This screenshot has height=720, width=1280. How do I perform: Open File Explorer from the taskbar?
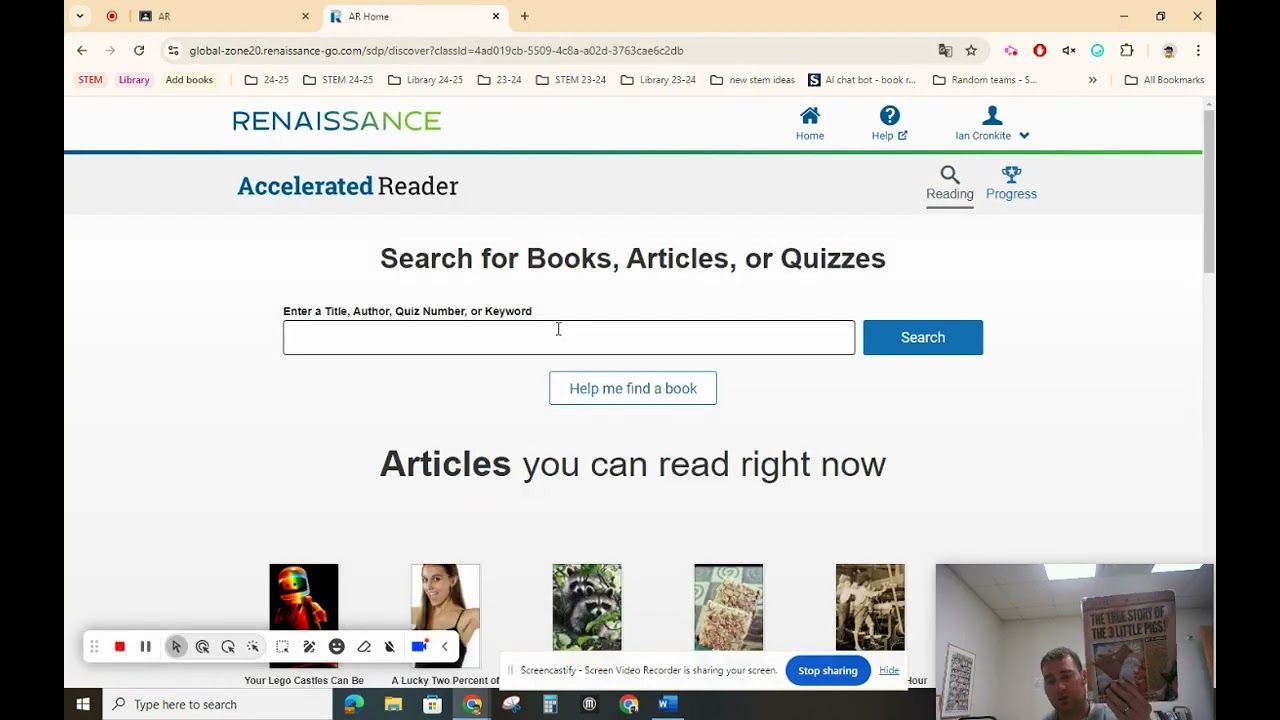[393, 704]
